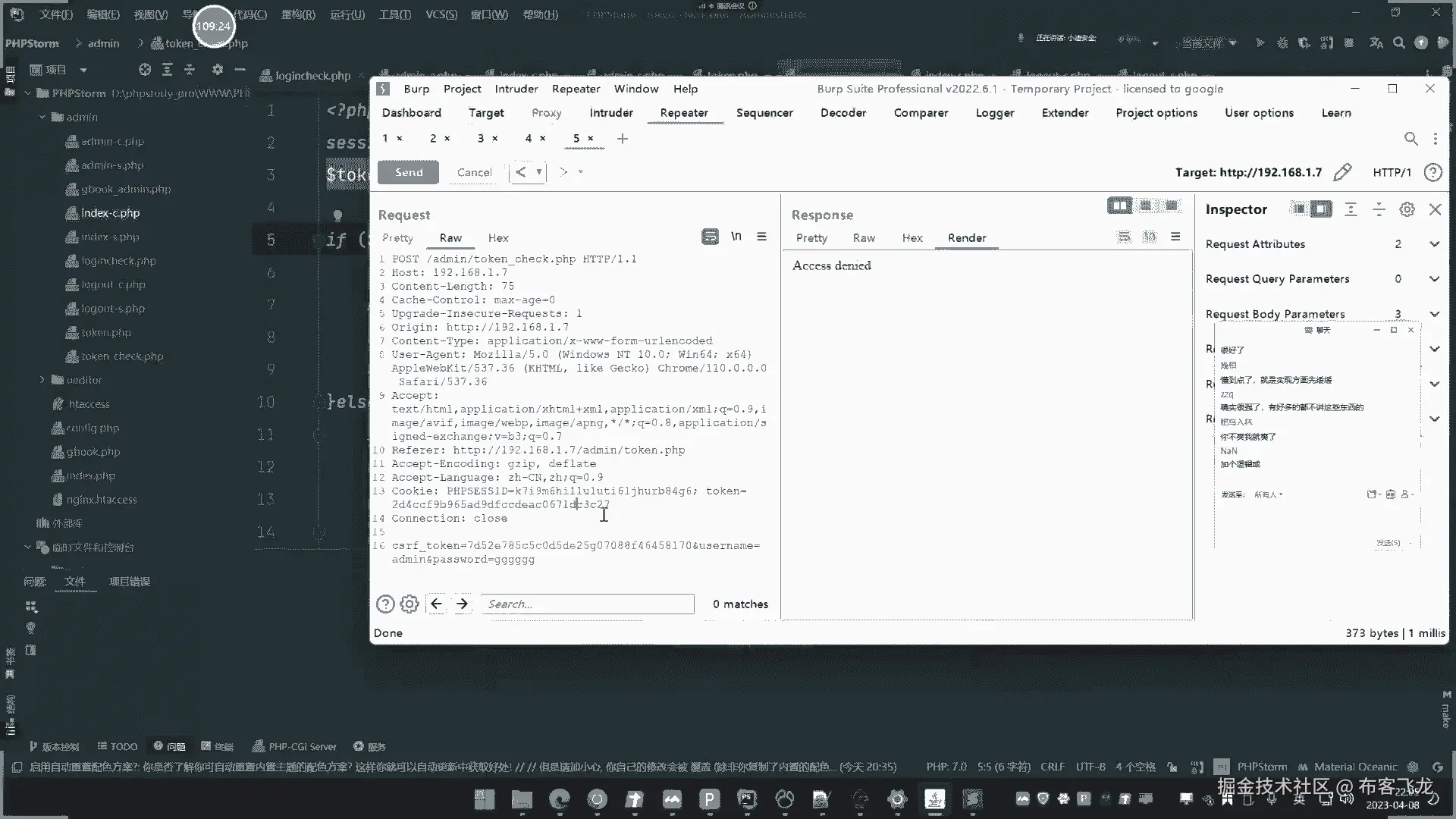1456x819 pixels.
Task: Go to previous search match arrow
Action: click(x=436, y=604)
